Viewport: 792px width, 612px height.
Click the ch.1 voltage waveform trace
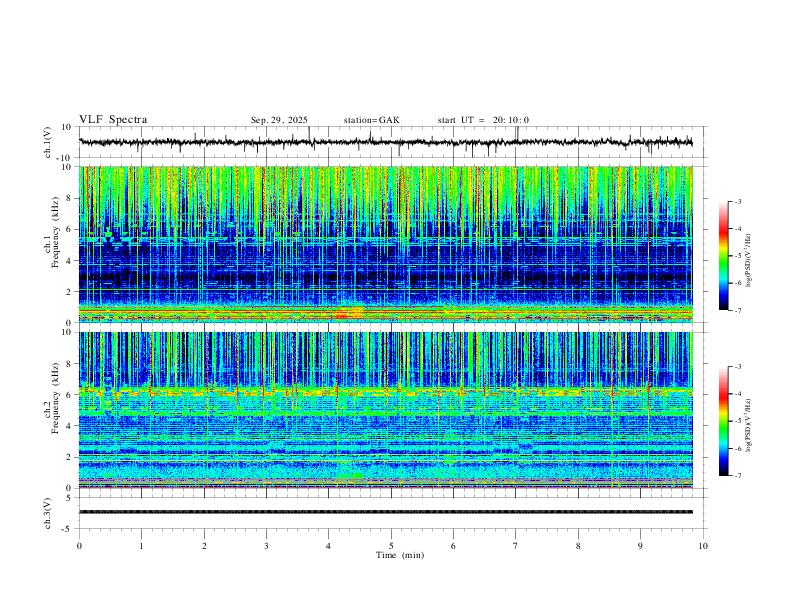click(x=386, y=142)
